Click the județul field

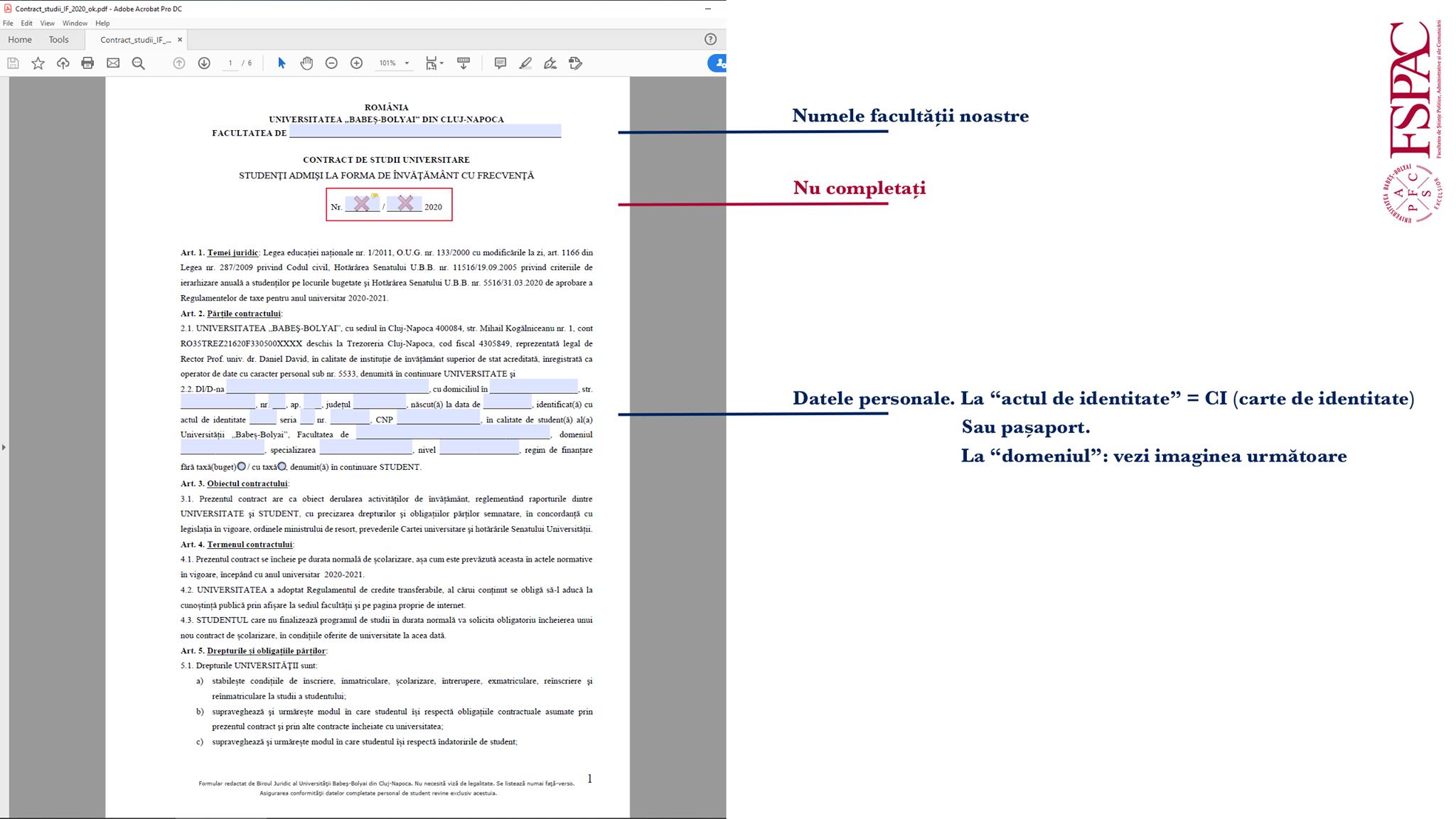pos(380,403)
